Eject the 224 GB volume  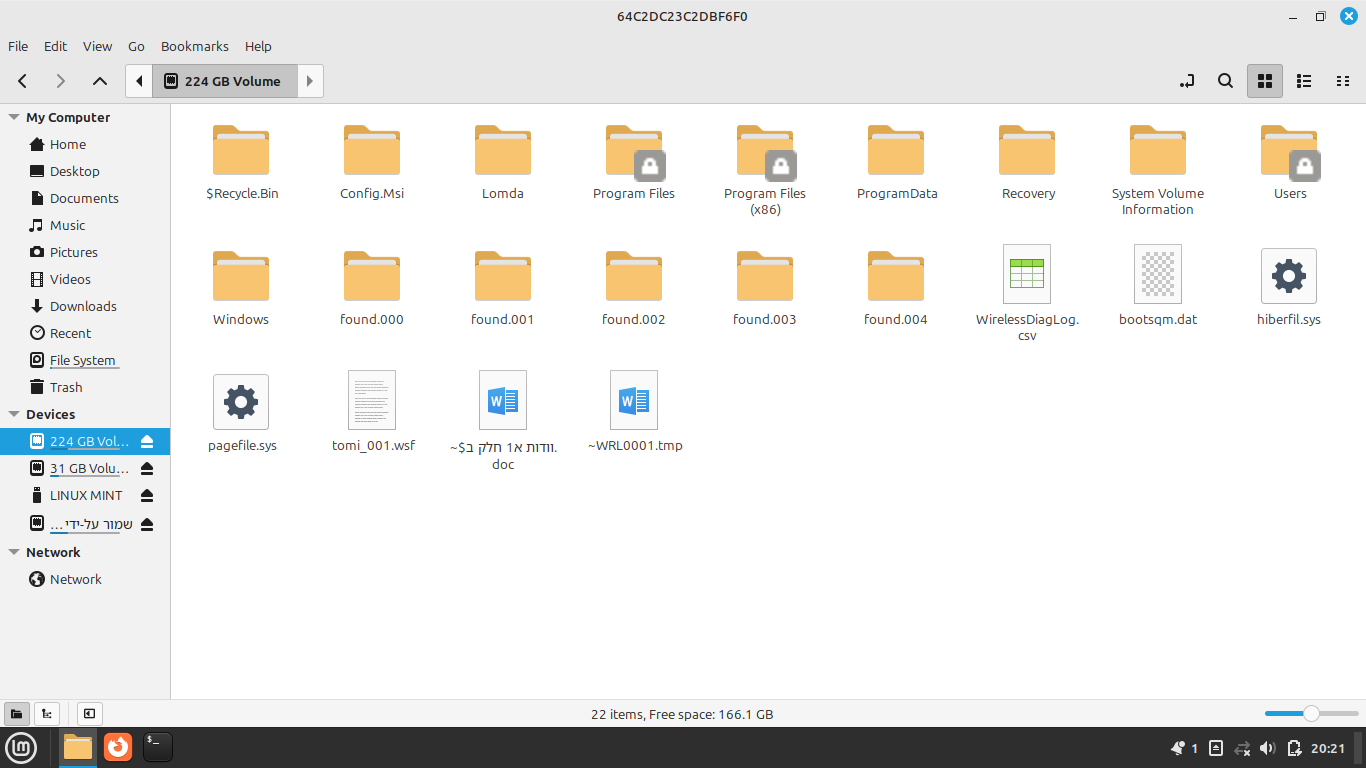147,441
